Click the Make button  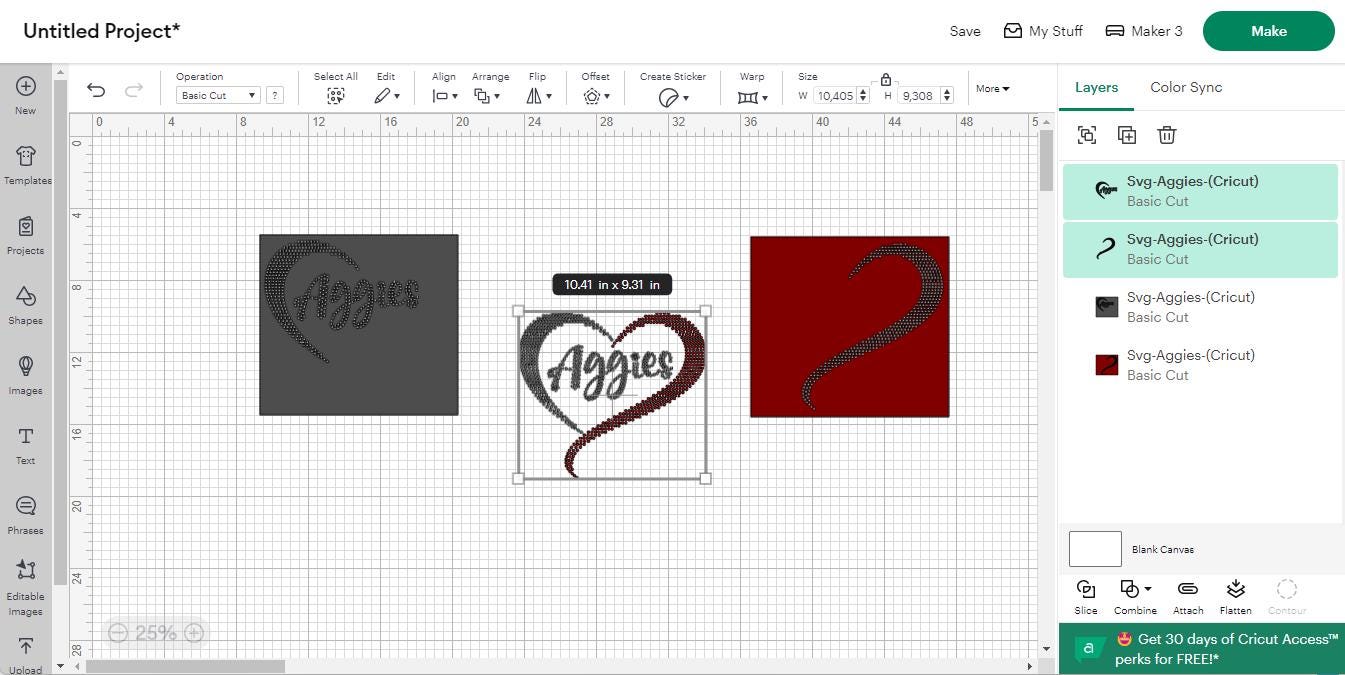coord(1268,31)
